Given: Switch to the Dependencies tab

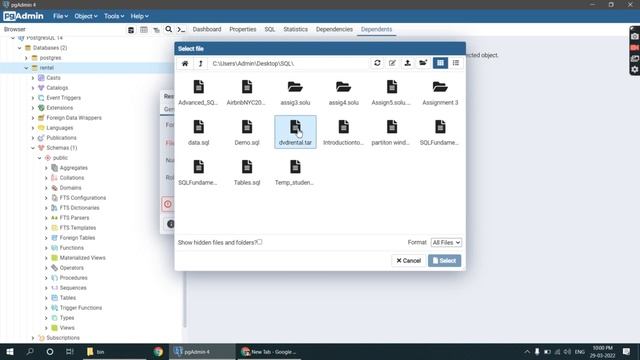Looking at the screenshot, I should 334,29.
